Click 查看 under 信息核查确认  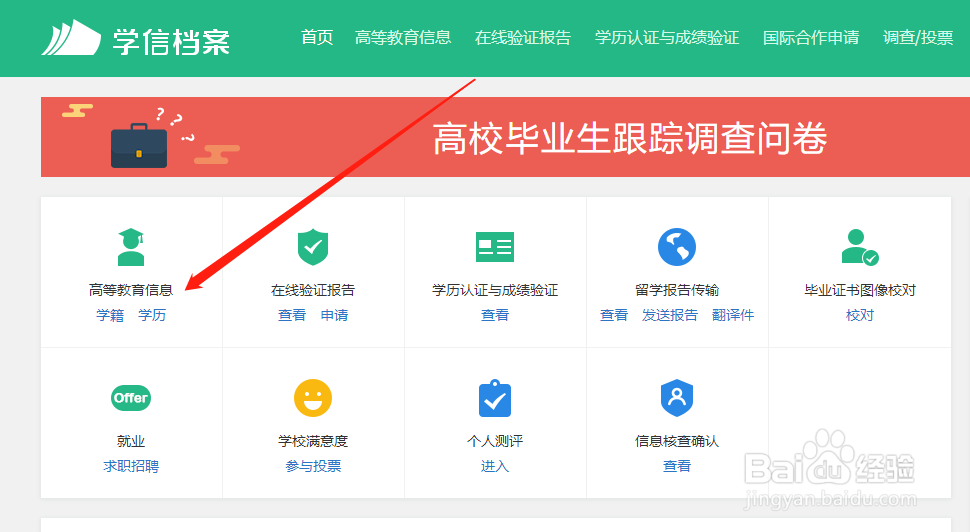[x=677, y=466]
